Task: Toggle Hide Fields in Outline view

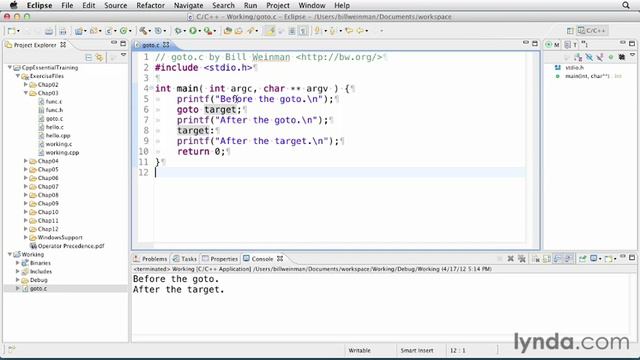Action: tap(589, 58)
